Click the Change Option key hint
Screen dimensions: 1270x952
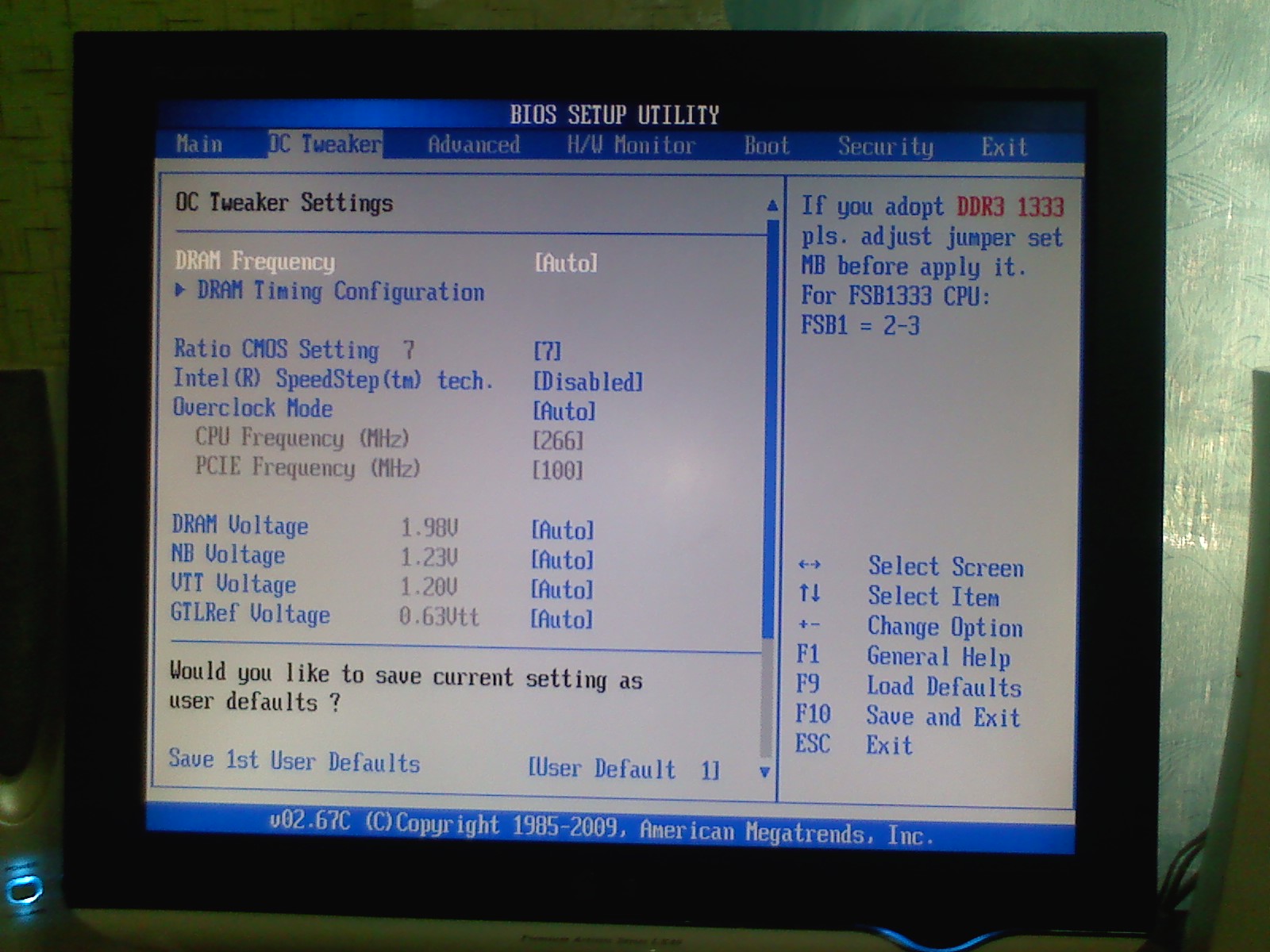click(x=945, y=627)
